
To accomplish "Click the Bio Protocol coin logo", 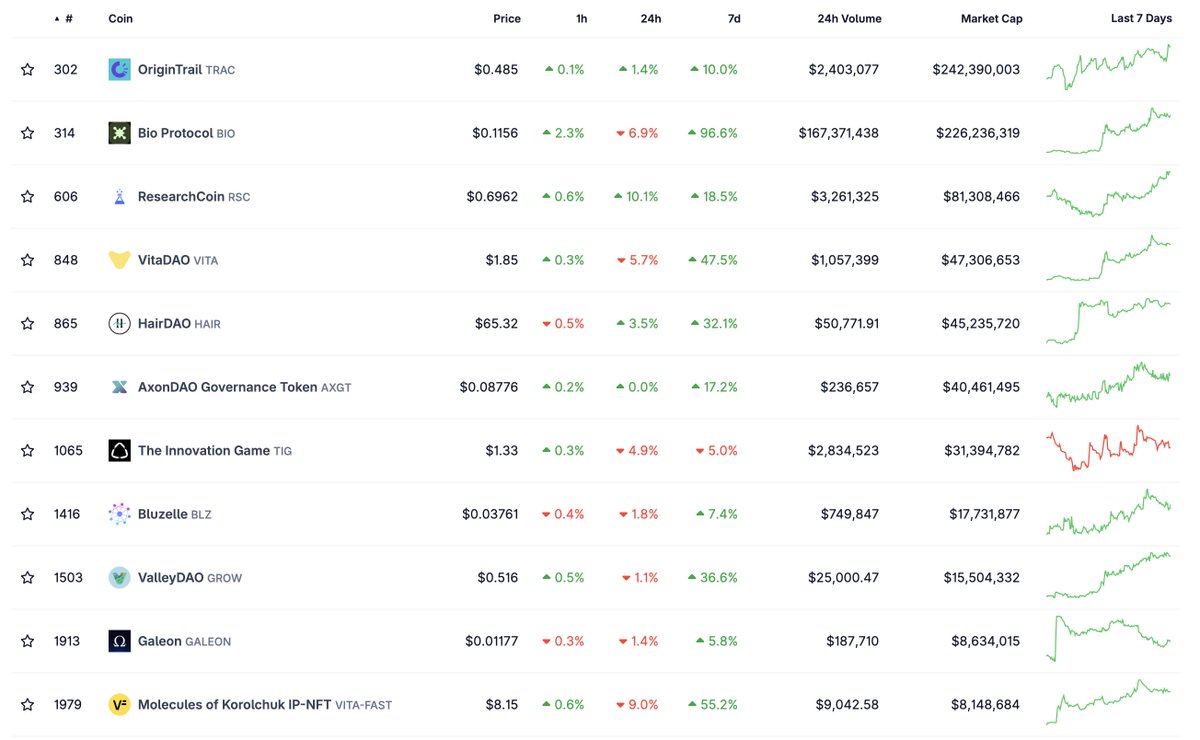I will tap(119, 133).
